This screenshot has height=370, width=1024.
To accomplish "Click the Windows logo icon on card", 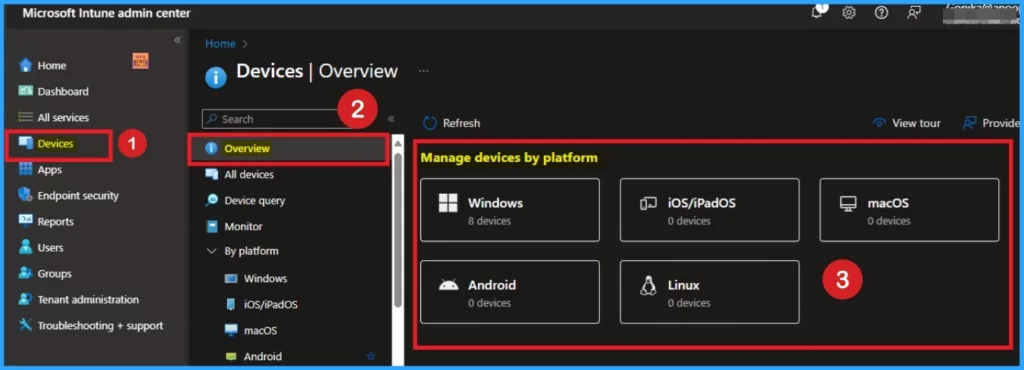I will tap(448, 203).
